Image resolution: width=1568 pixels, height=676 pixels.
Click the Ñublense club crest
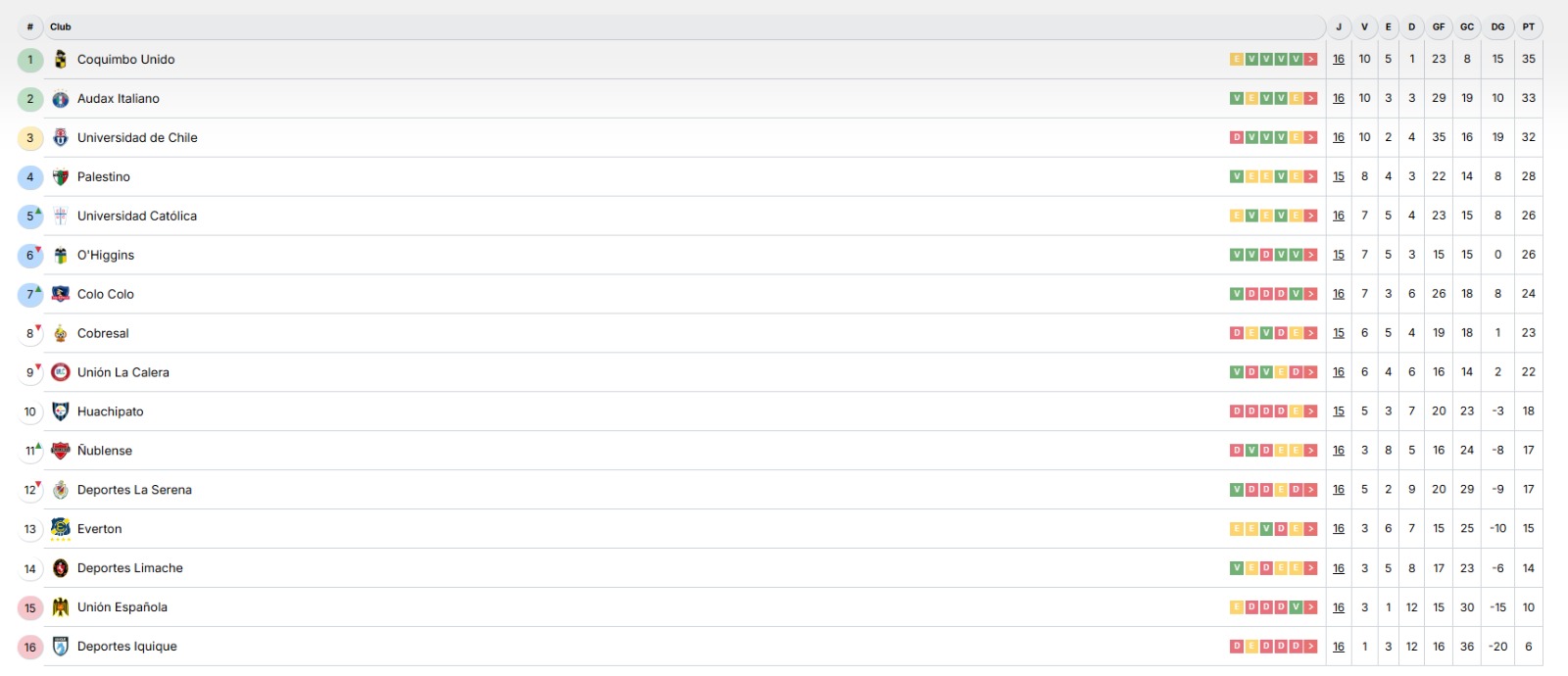[61, 451]
